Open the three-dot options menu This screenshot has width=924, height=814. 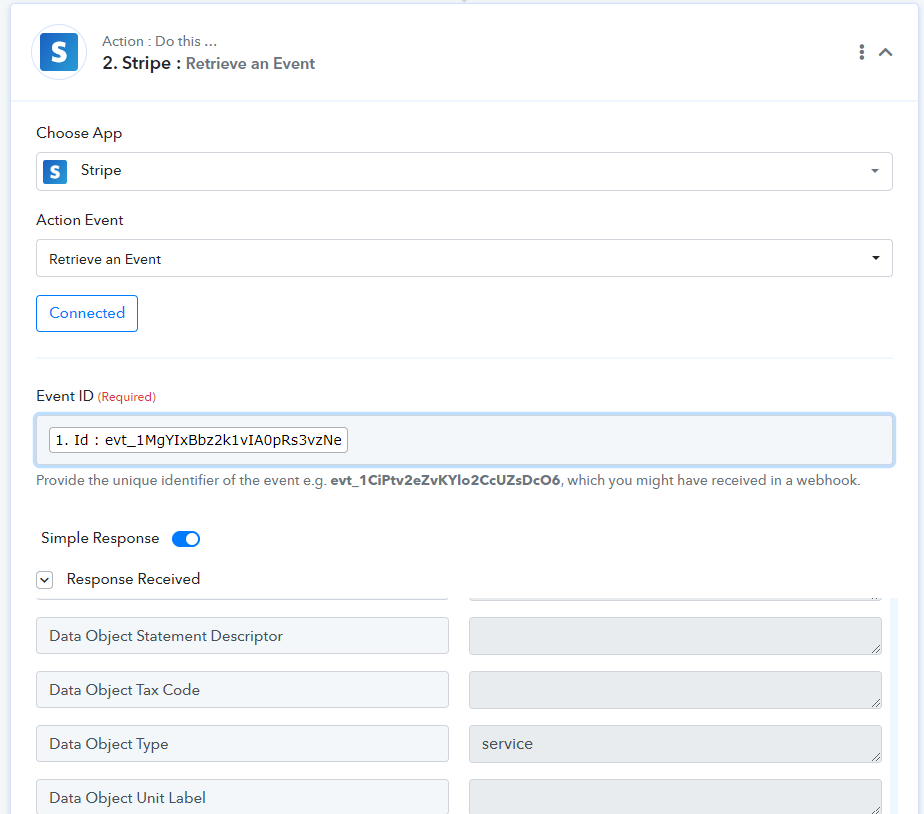pos(862,52)
